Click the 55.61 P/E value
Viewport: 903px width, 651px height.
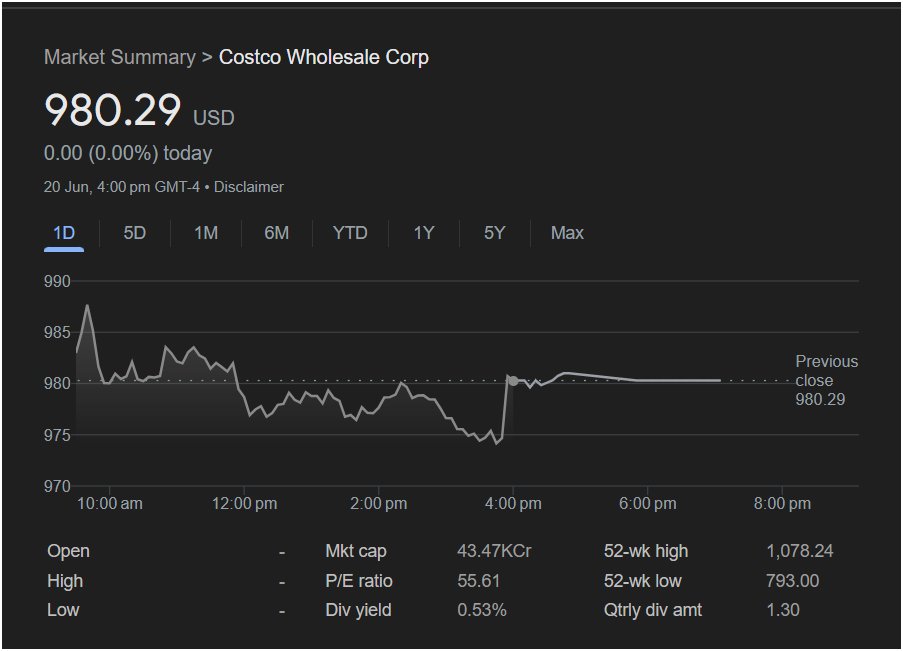pos(479,581)
